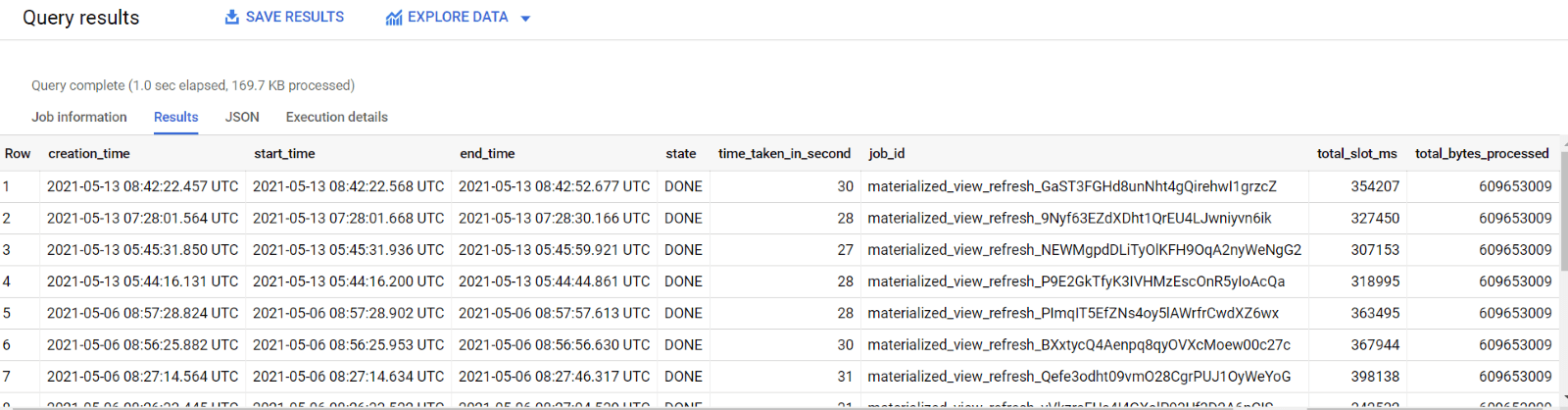This screenshot has width=1568, height=410.
Task: Click time taken value 27 in row 3
Action: pyautogui.click(x=845, y=250)
